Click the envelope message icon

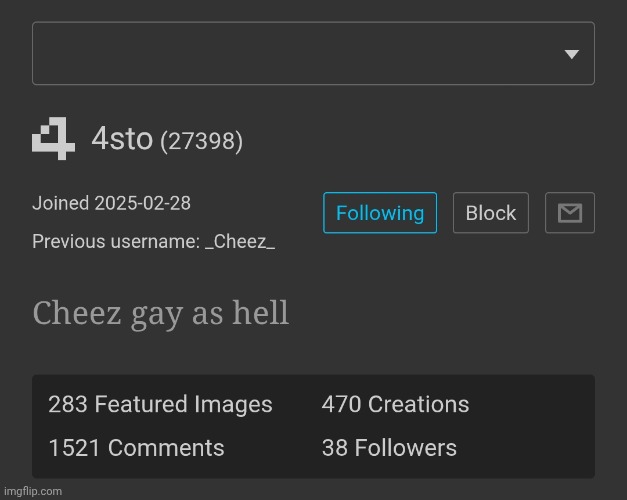pyautogui.click(x=570, y=213)
